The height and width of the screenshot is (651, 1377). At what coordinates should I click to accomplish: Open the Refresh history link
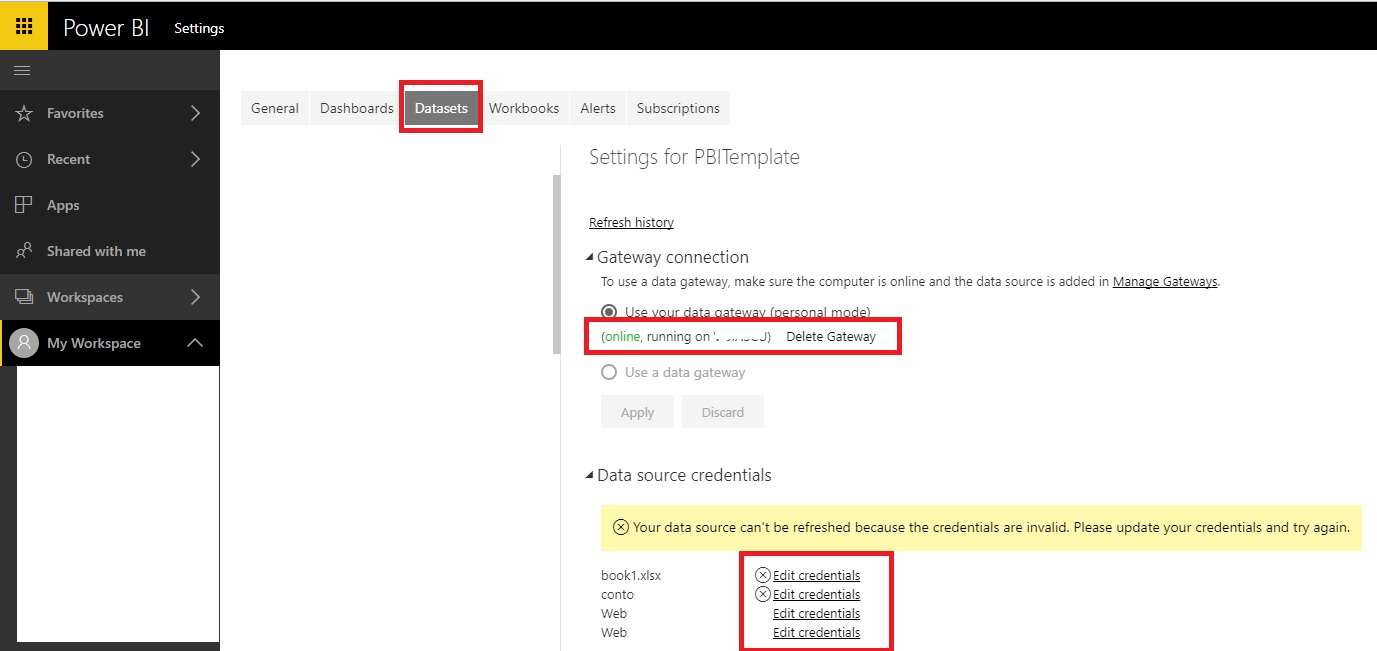pos(631,222)
